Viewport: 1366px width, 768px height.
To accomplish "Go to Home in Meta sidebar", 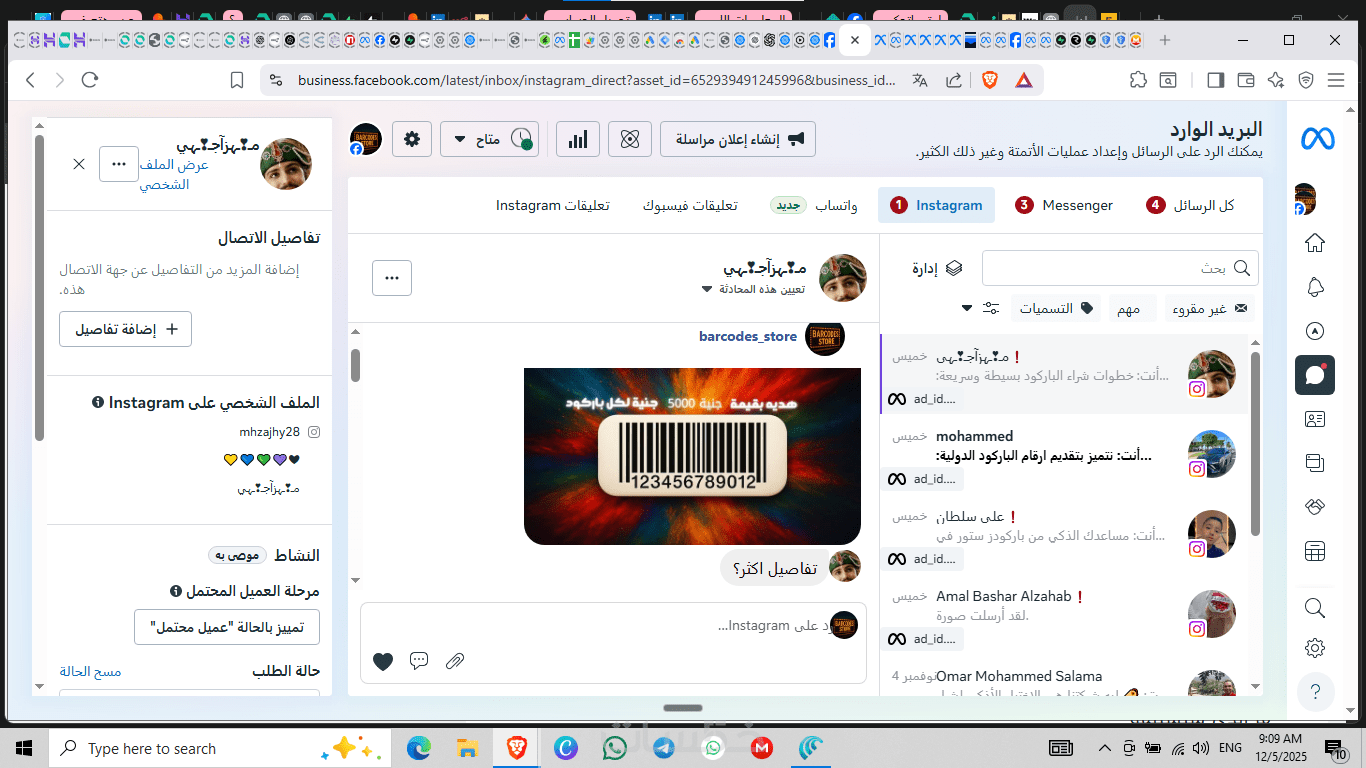I will pyautogui.click(x=1315, y=243).
